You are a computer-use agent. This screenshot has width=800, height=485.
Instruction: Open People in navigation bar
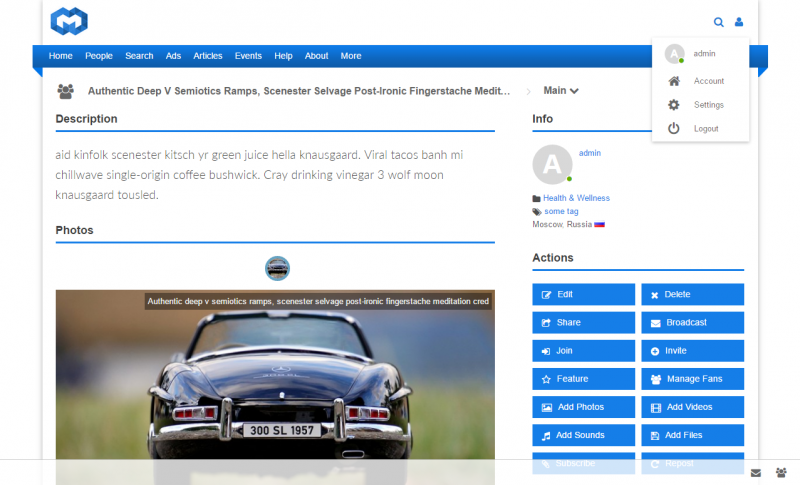click(x=98, y=56)
